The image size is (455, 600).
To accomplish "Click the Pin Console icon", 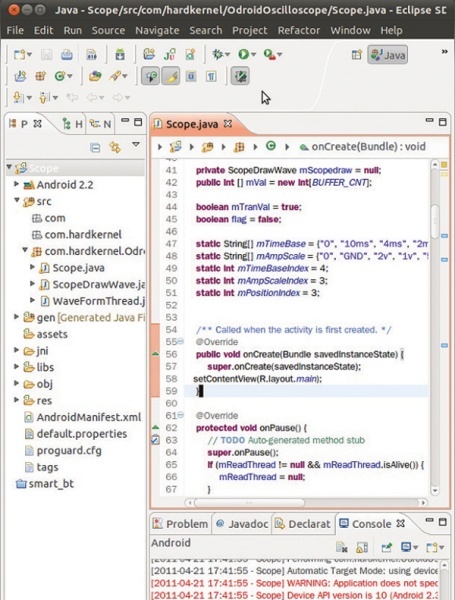I will tap(387, 548).
